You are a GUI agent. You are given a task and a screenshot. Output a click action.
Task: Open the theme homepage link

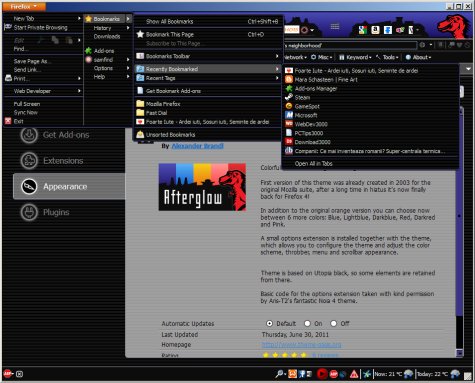click(x=301, y=344)
